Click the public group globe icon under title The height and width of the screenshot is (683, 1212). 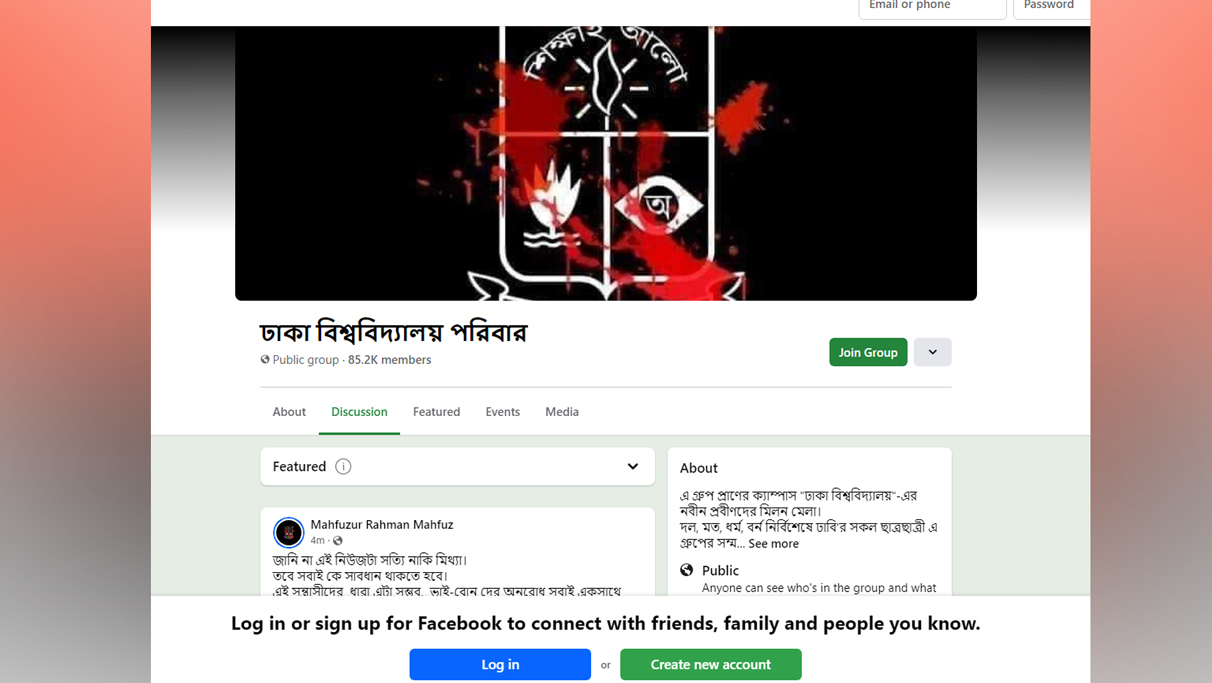point(265,359)
